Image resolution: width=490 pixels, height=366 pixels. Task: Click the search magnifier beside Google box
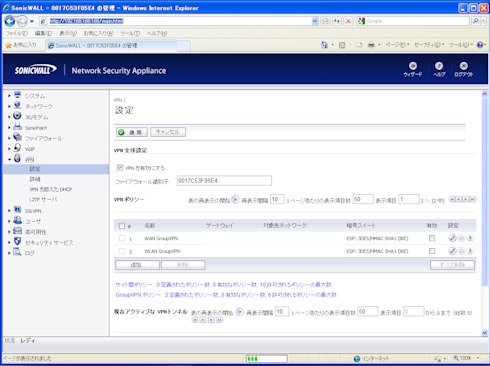(476, 21)
